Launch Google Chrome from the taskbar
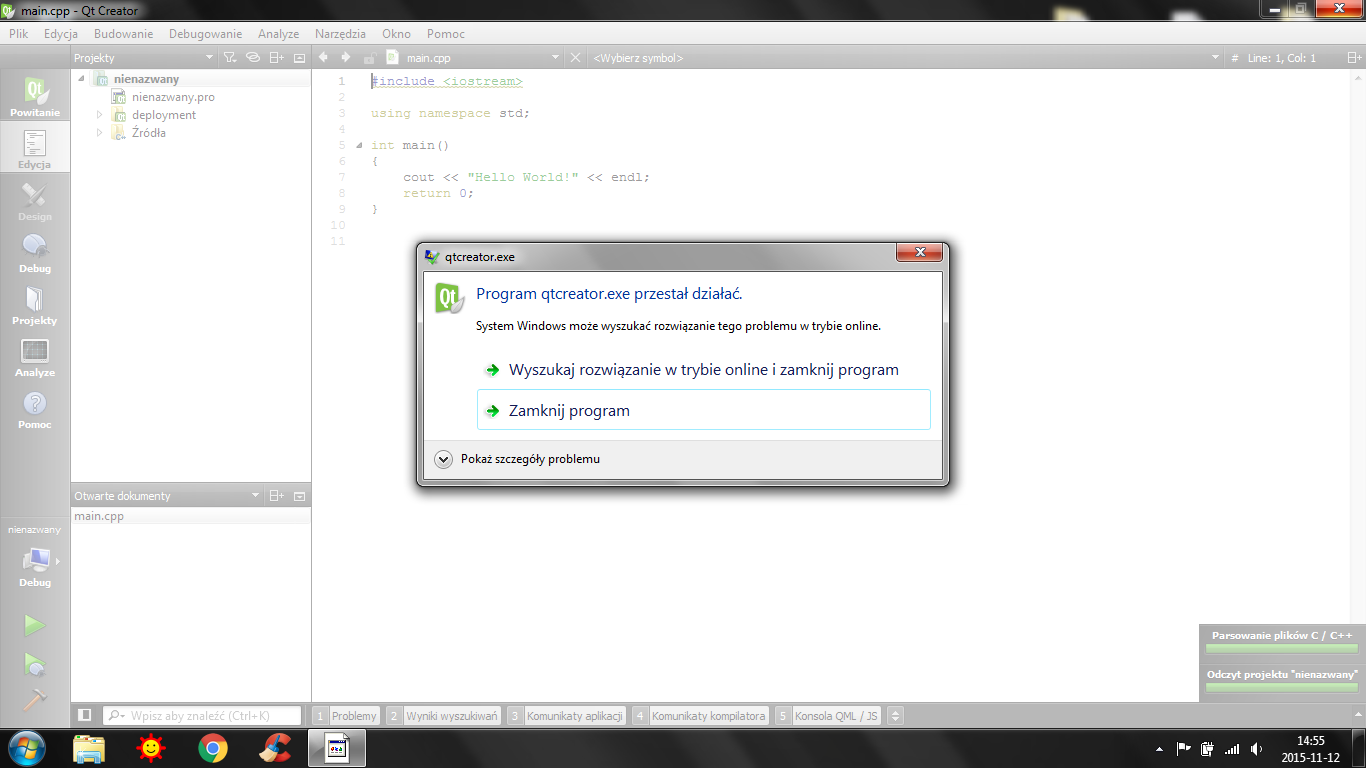The width and height of the screenshot is (1366, 768). (212, 747)
